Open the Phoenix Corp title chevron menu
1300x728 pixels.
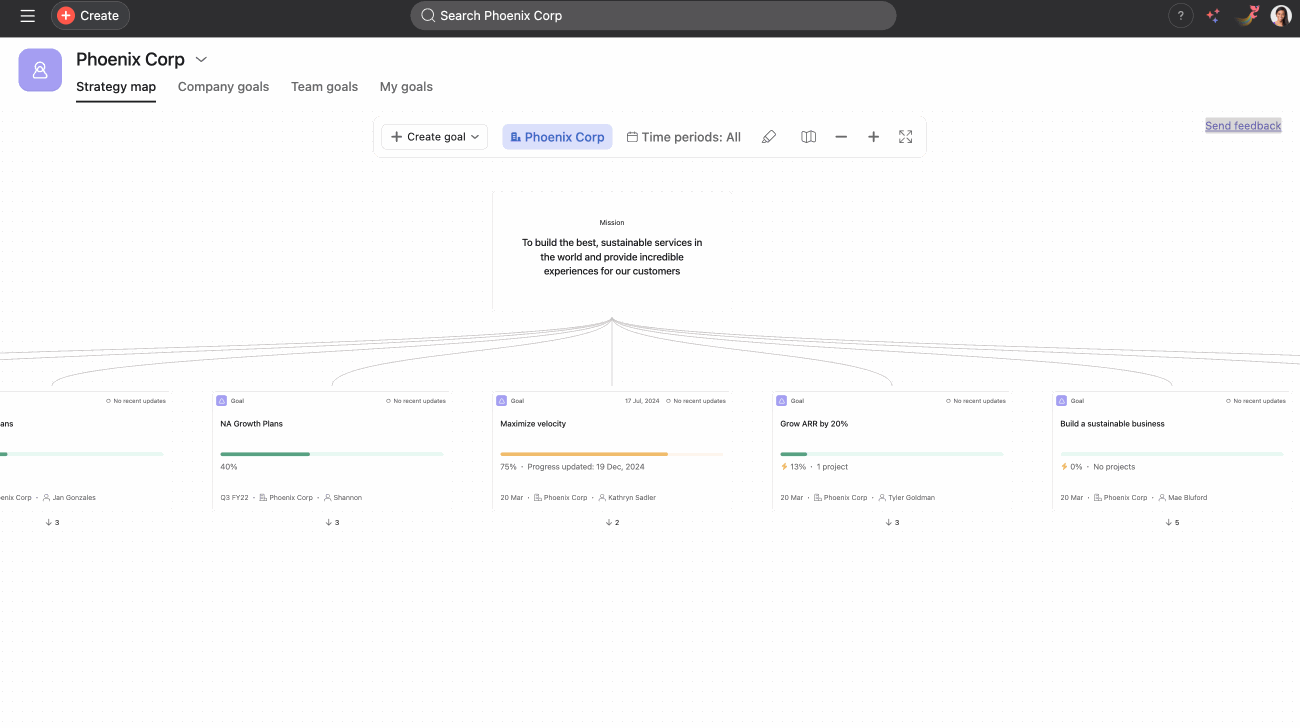click(x=201, y=60)
